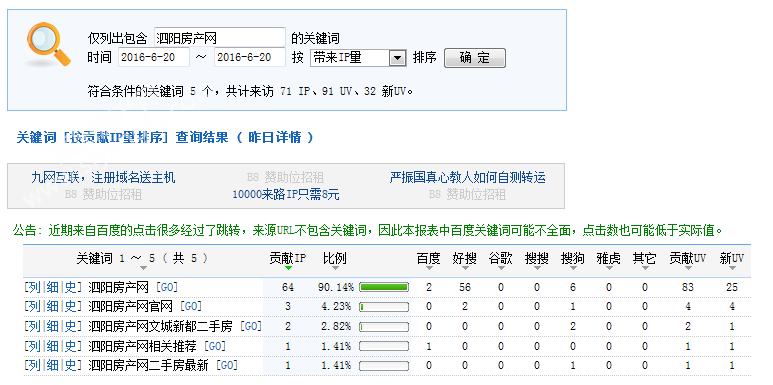Click the 90.14% ratio value
This screenshot has height=385, width=773.
336,287
